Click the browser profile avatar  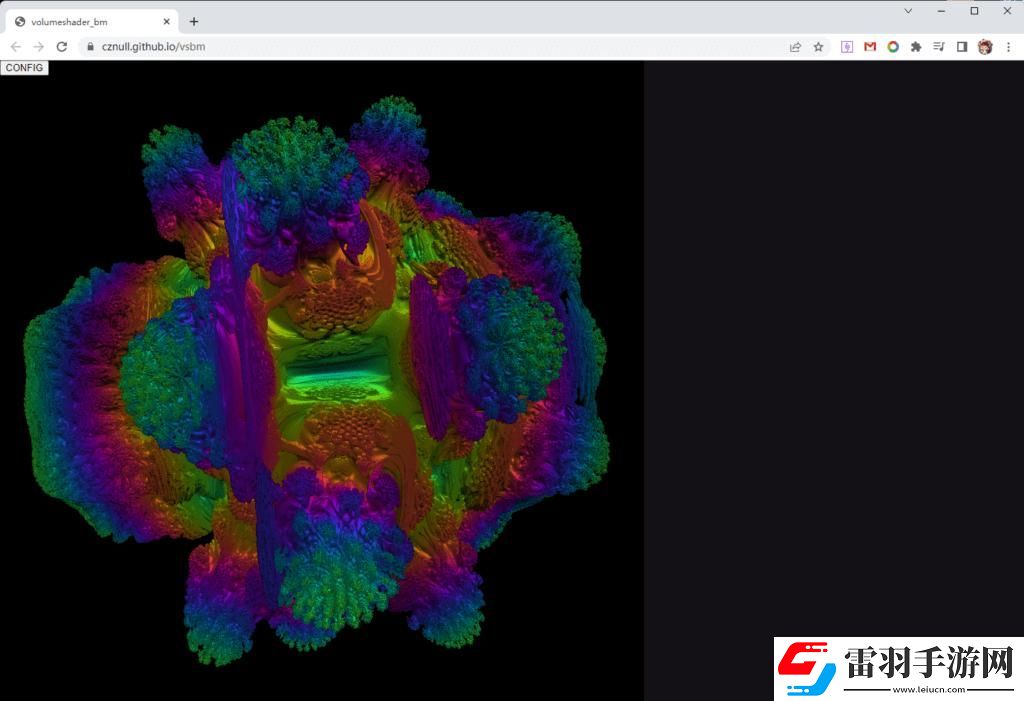tap(987, 46)
